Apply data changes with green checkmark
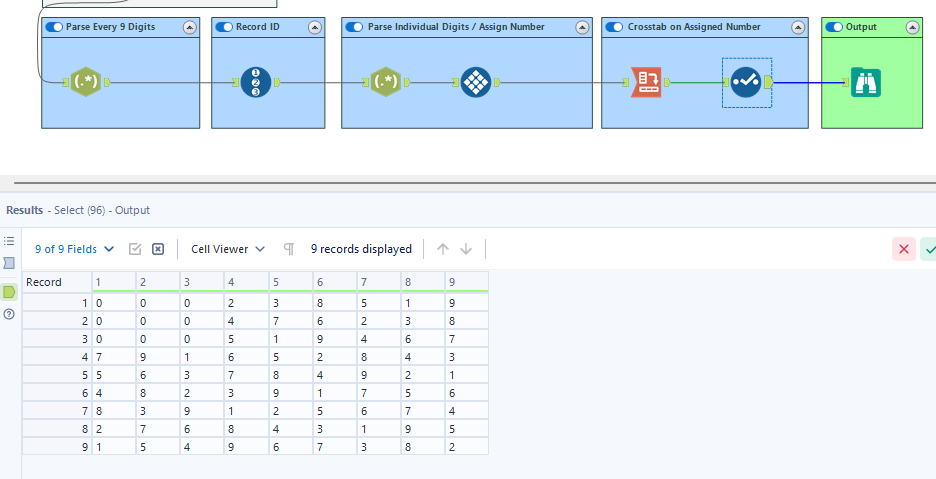Screen dimensions: 936x479 929,249
